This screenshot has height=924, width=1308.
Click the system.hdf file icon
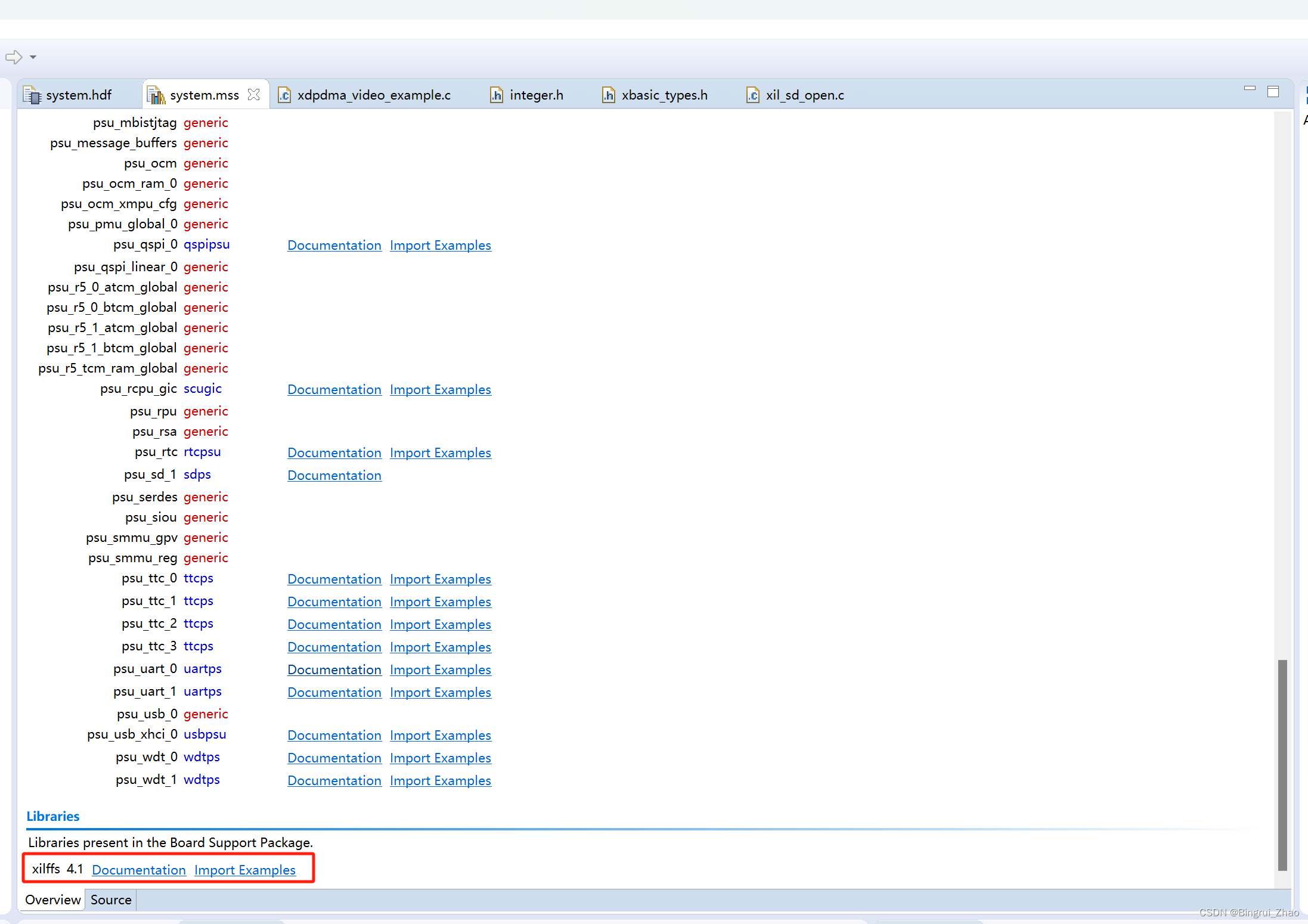(32, 95)
